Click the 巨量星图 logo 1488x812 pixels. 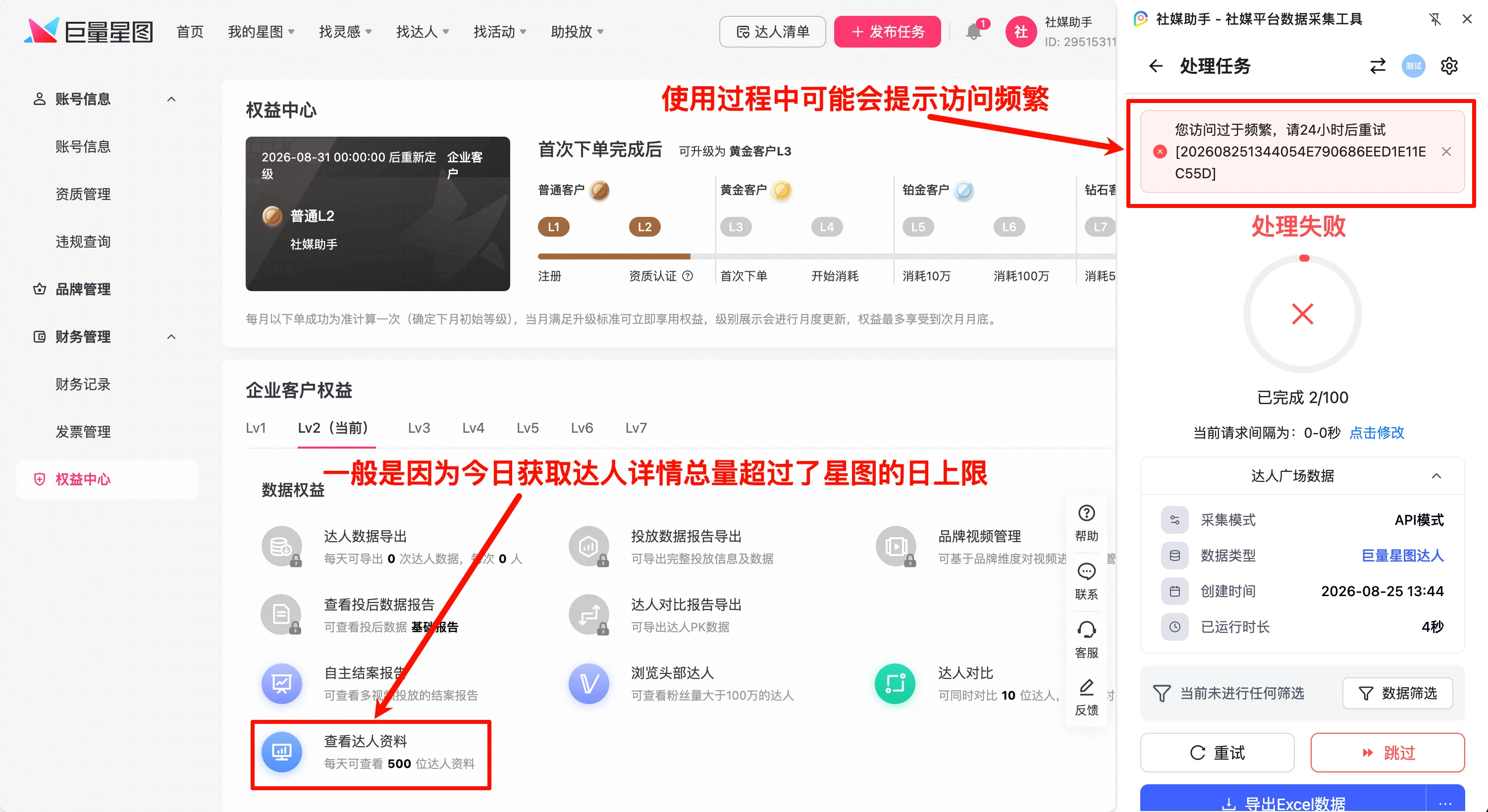(89, 31)
